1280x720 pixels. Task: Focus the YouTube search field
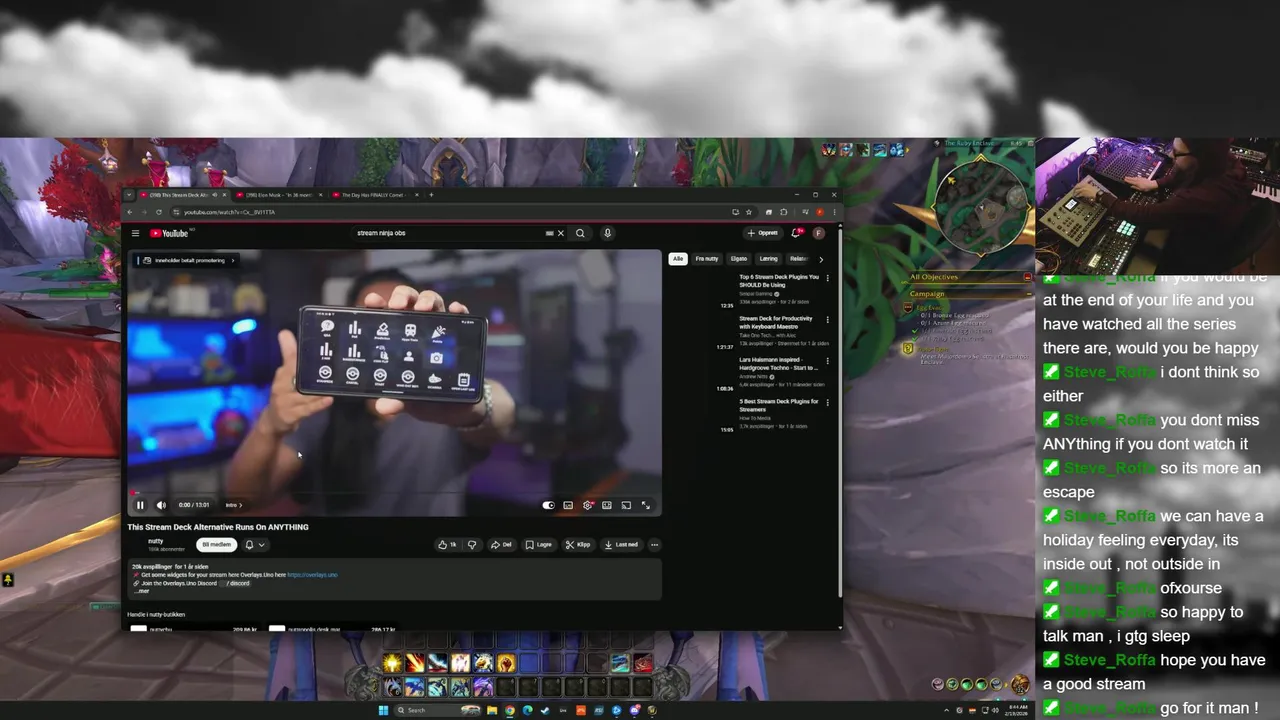[x=450, y=233]
